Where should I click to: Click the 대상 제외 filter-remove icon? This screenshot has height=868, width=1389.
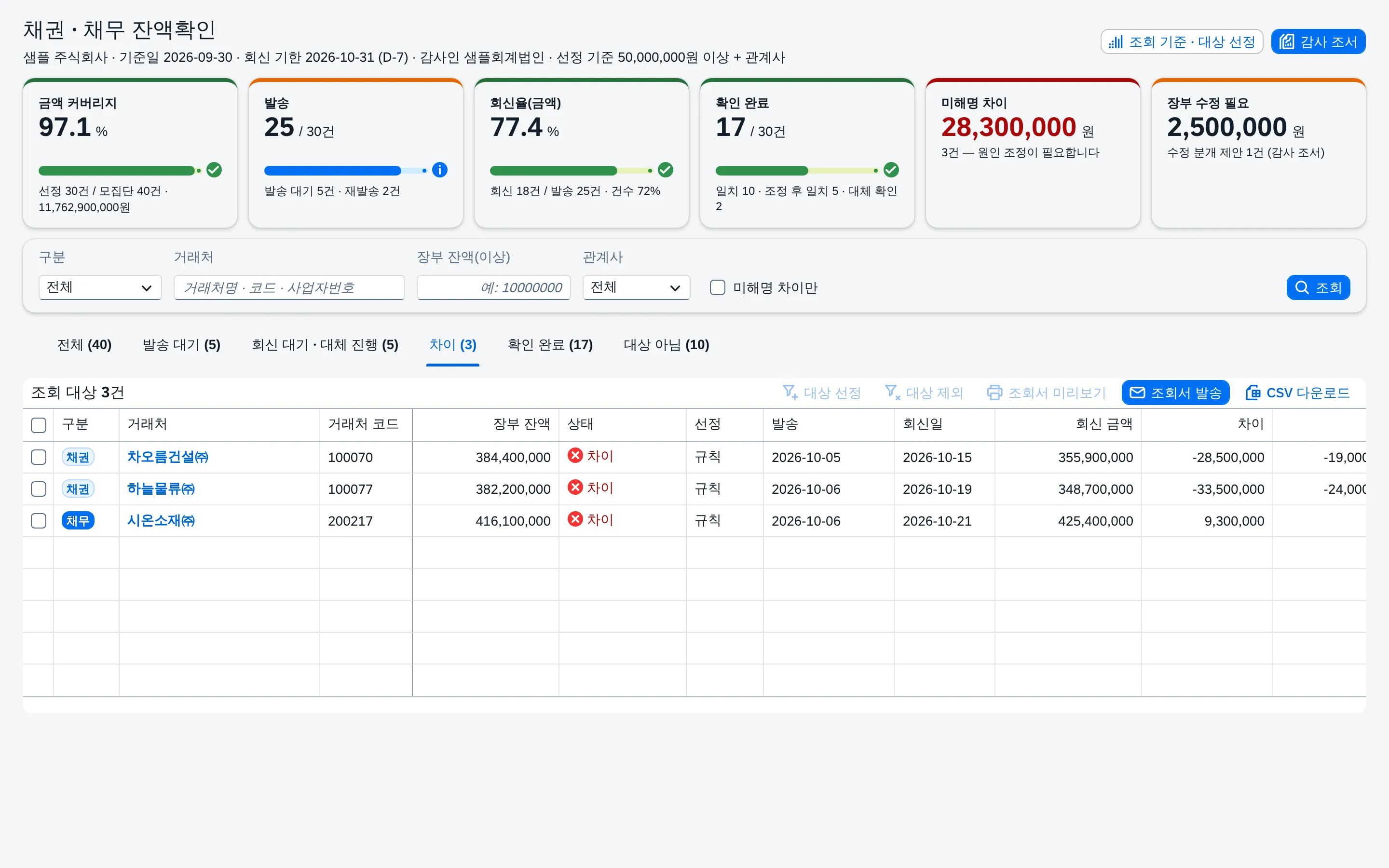893,393
